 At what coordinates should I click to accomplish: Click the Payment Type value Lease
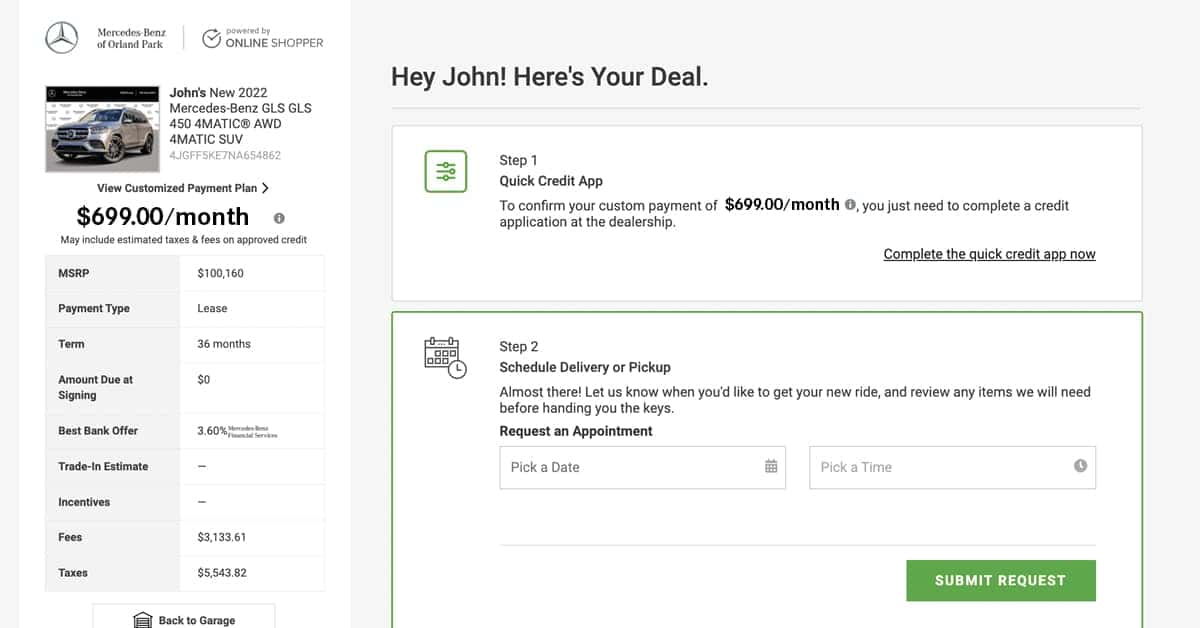(212, 308)
